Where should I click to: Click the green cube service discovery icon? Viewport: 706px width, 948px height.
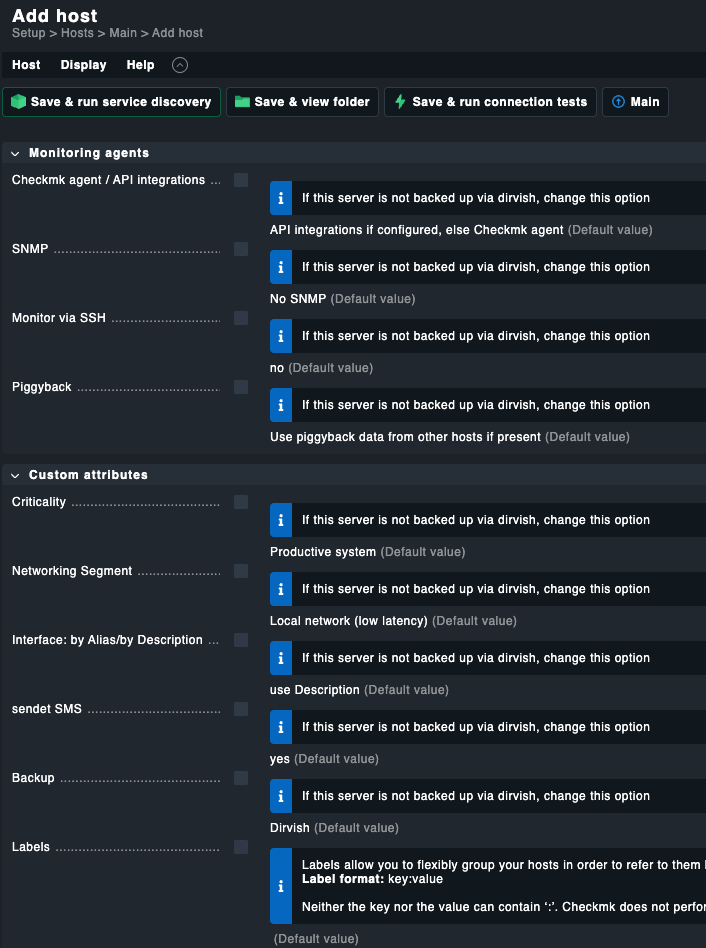[18, 102]
